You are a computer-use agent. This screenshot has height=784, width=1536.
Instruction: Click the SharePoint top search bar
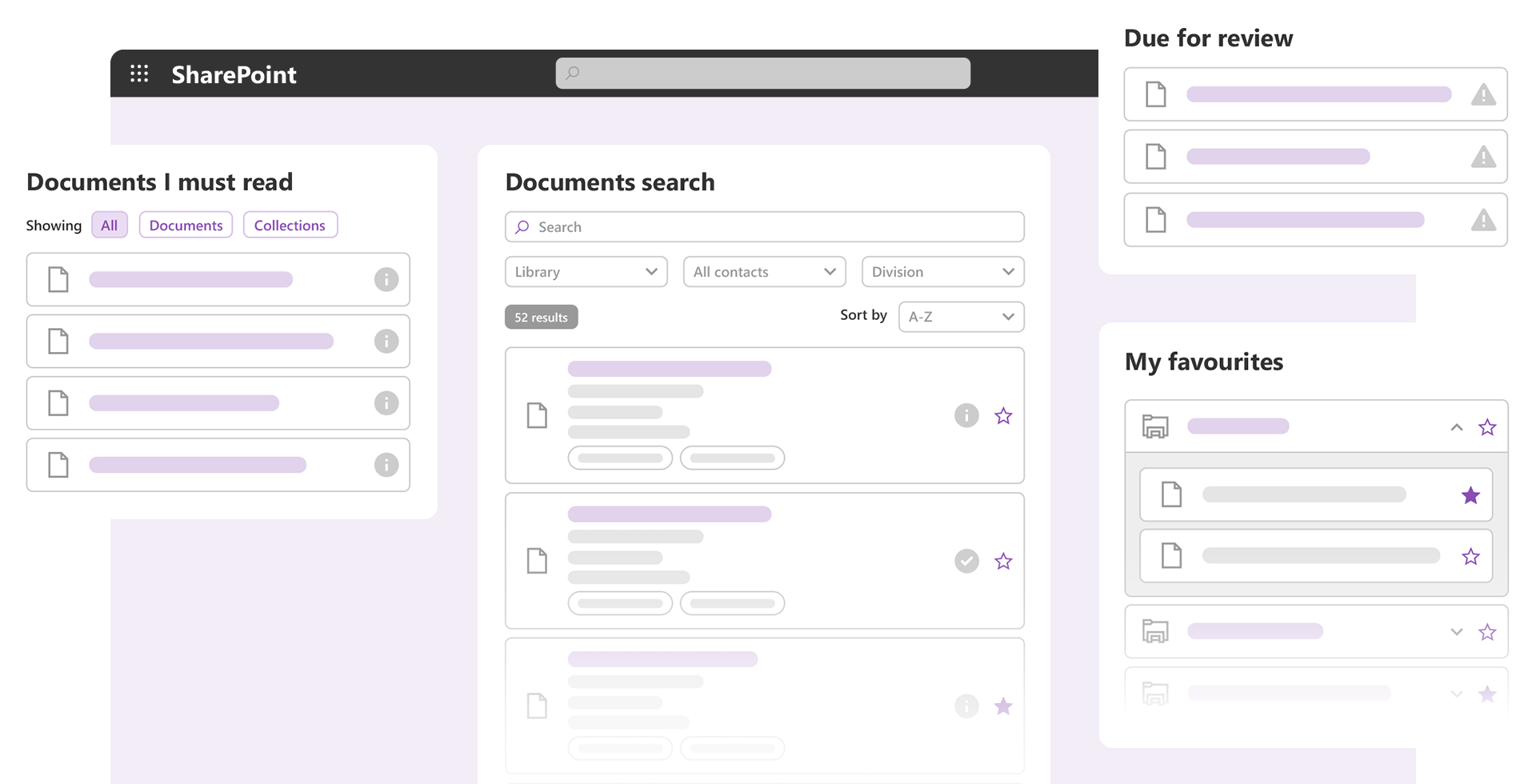coord(762,73)
